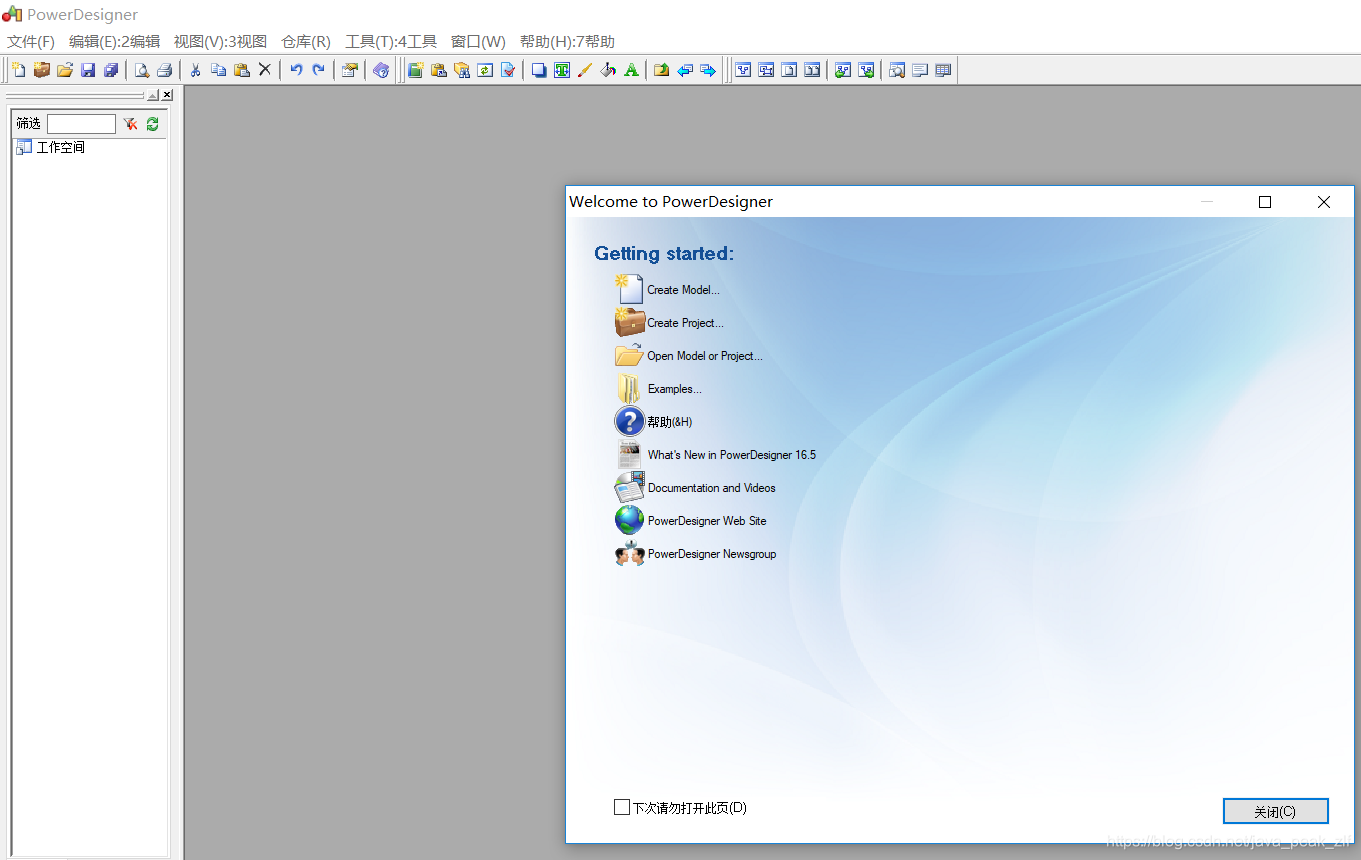The height and width of the screenshot is (860, 1361).
Task: Open the 工具(T) menu
Action: coord(391,42)
